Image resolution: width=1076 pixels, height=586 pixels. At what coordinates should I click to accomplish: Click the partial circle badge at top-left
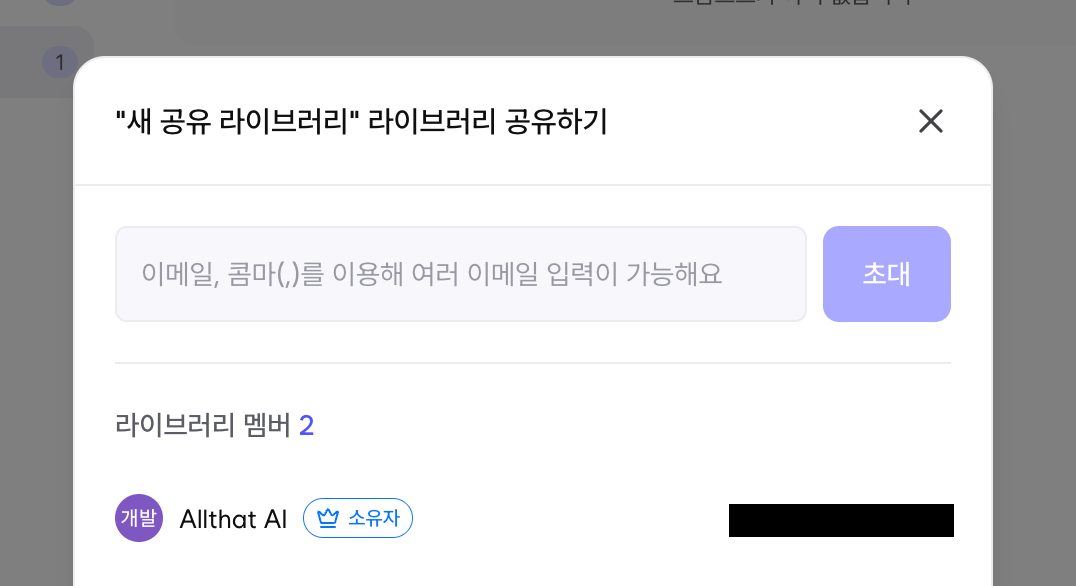[x=60, y=3]
